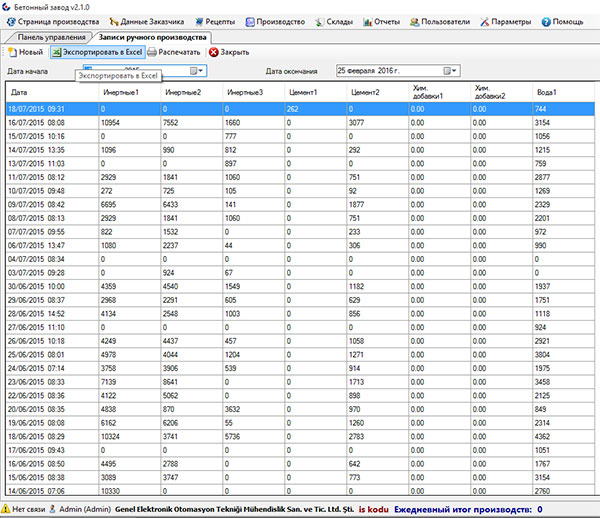This screenshot has width=600, height=518.
Task: Click the Новый document icon
Action: coord(12,51)
